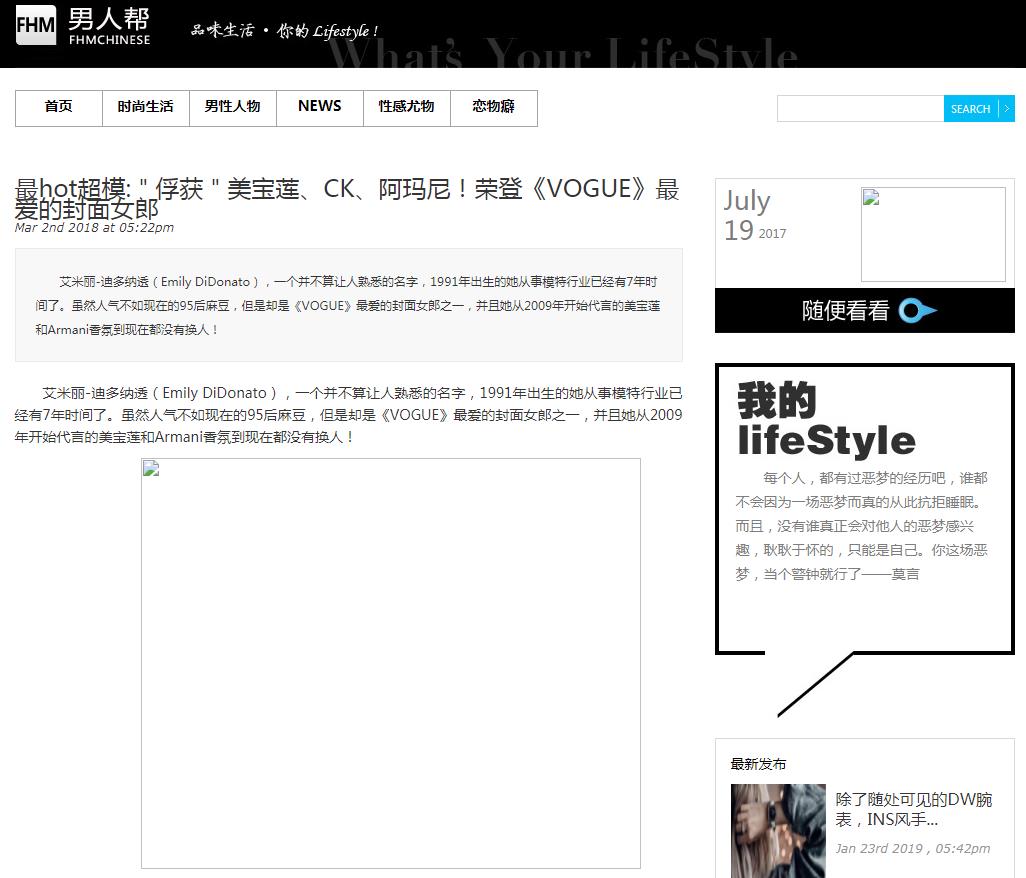Click the lifeStyle quote paragraph about 恶梦
Viewport: 1026px width, 878px height.
coord(862,526)
